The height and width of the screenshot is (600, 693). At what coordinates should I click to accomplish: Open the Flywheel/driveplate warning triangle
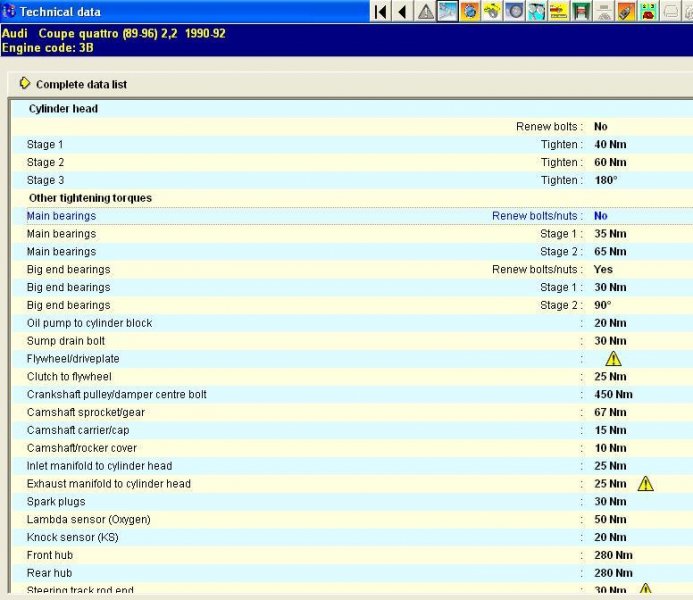point(613,359)
